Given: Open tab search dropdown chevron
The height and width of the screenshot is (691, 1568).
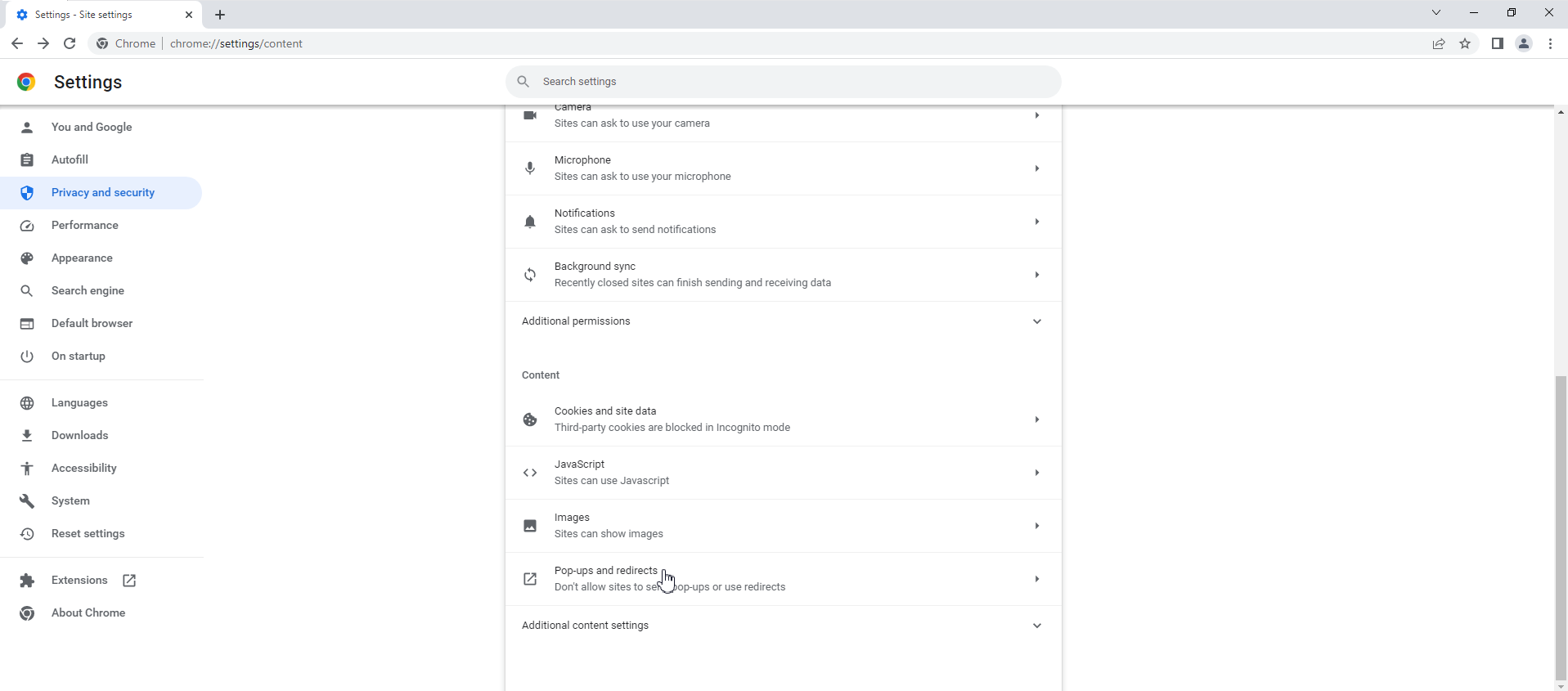Looking at the screenshot, I should click(1436, 13).
